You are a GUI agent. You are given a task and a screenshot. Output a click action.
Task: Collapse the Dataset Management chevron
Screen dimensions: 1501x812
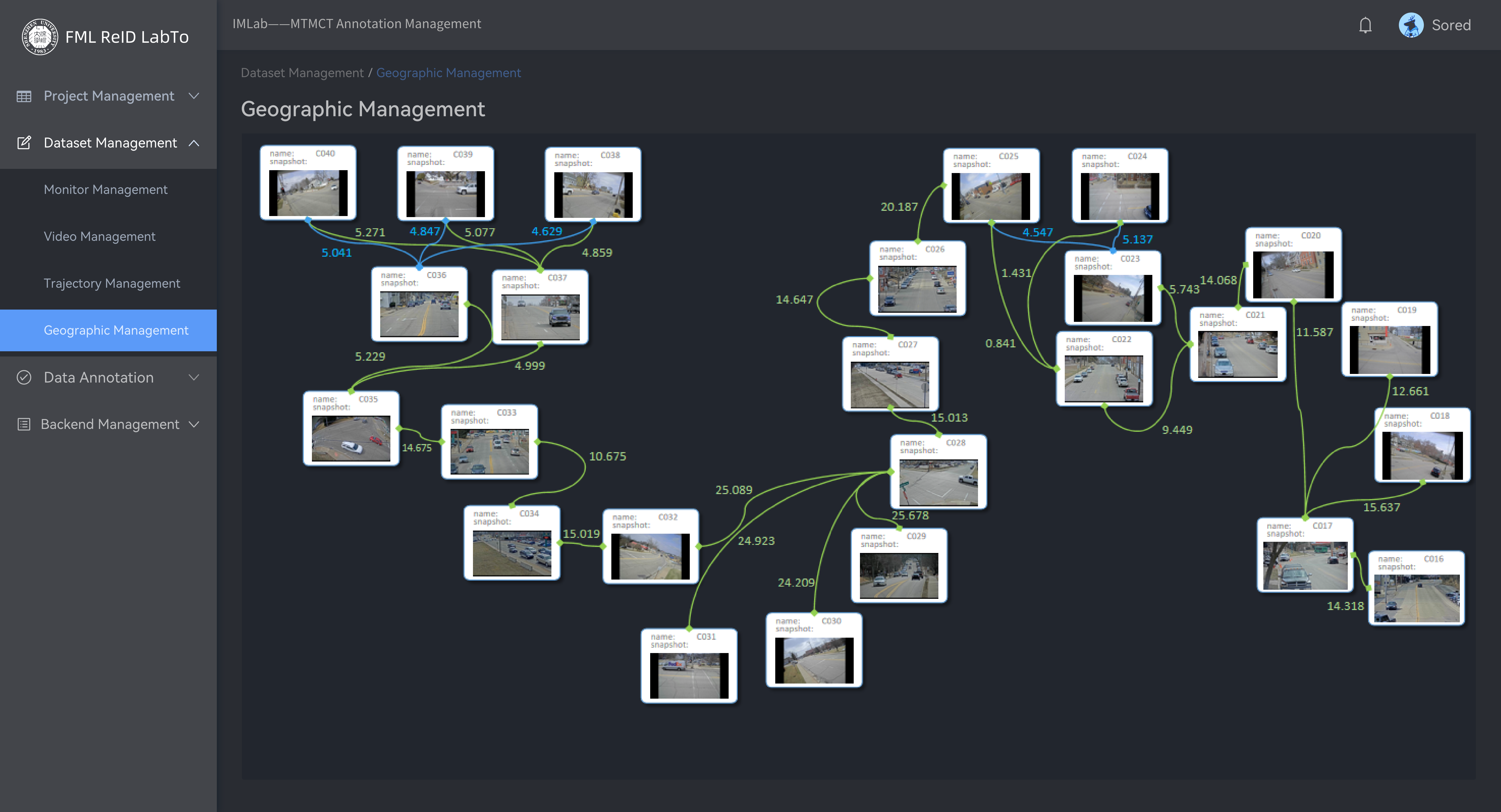[194, 143]
